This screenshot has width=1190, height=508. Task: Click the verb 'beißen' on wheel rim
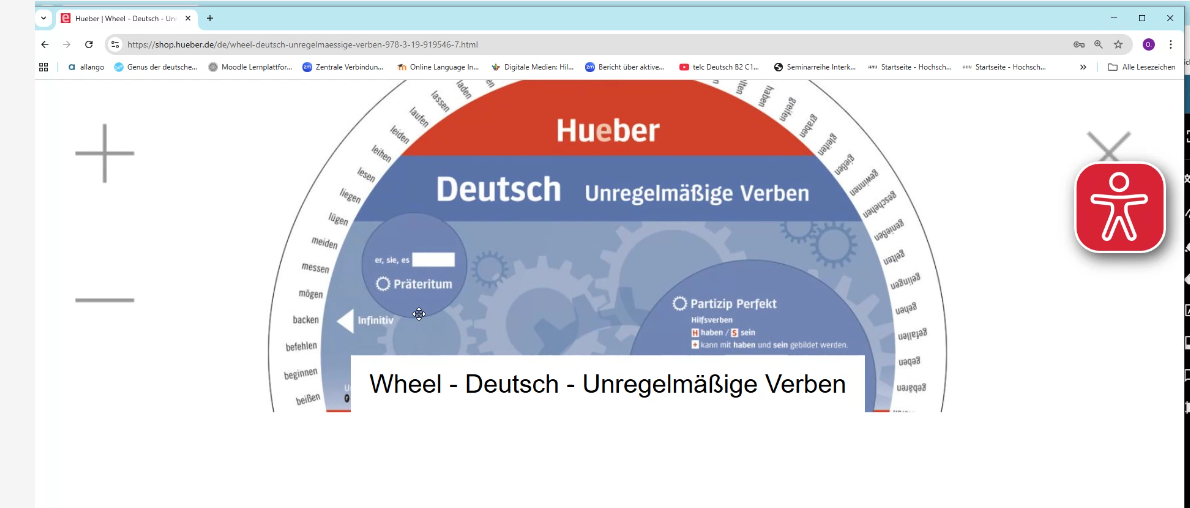tap(308, 399)
